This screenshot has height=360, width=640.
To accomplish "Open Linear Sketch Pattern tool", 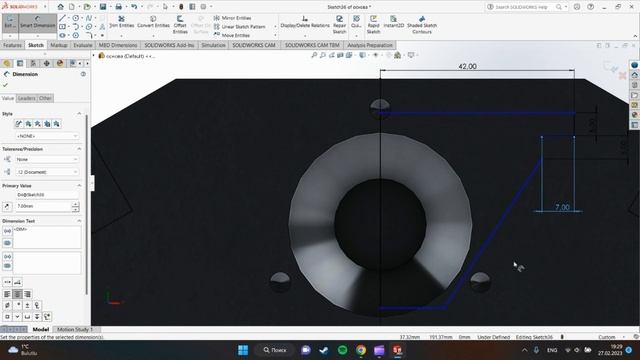I will pos(240,27).
